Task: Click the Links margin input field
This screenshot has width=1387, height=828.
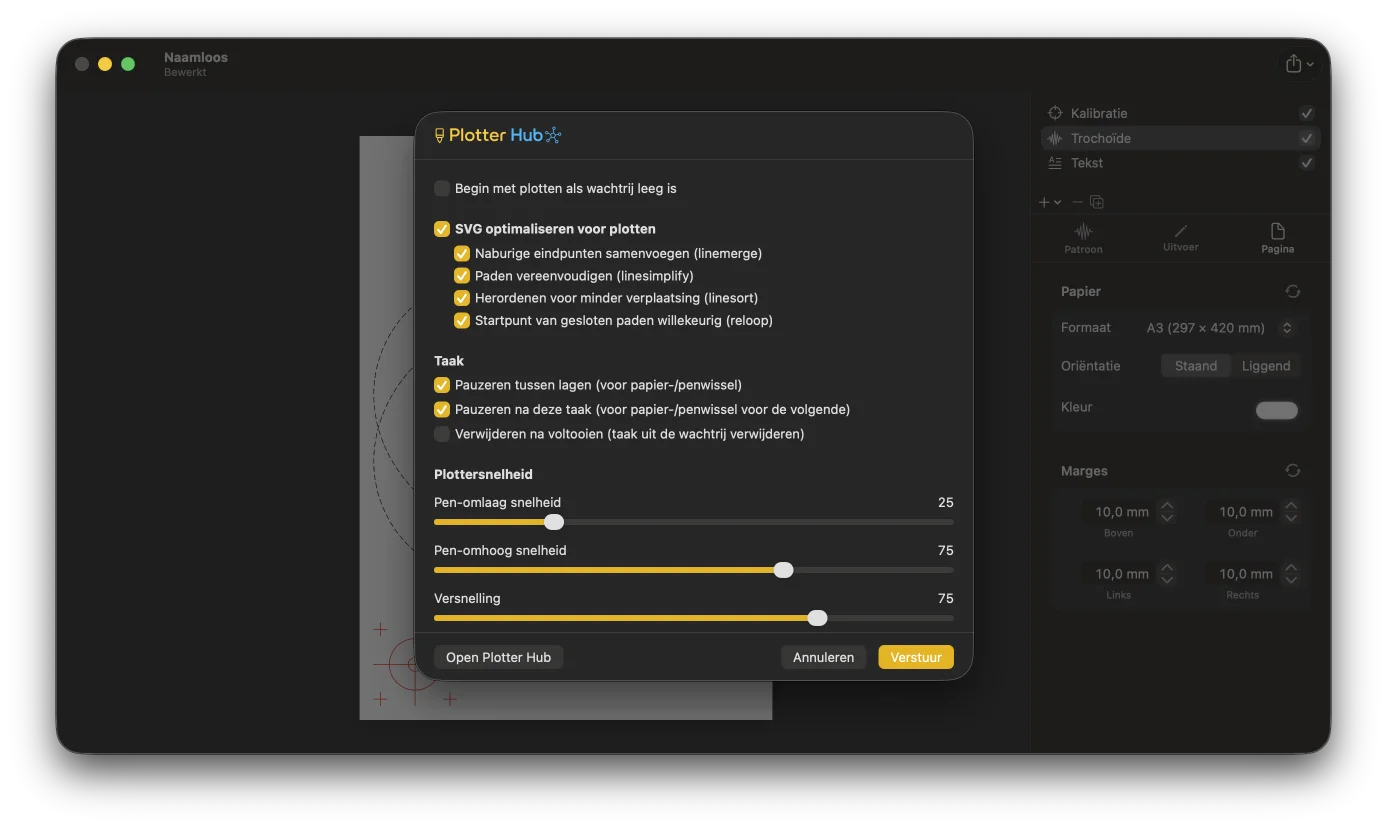Action: 1119,574
